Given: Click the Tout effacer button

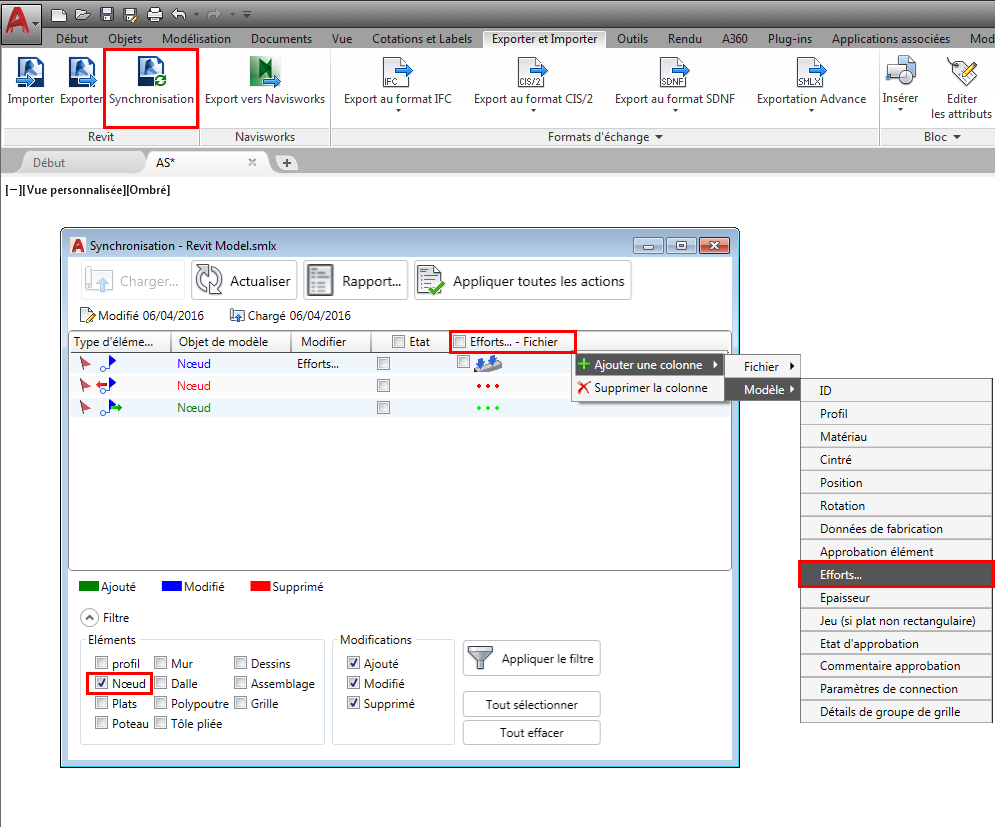Looking at the screenshot, I should [532, 732].
